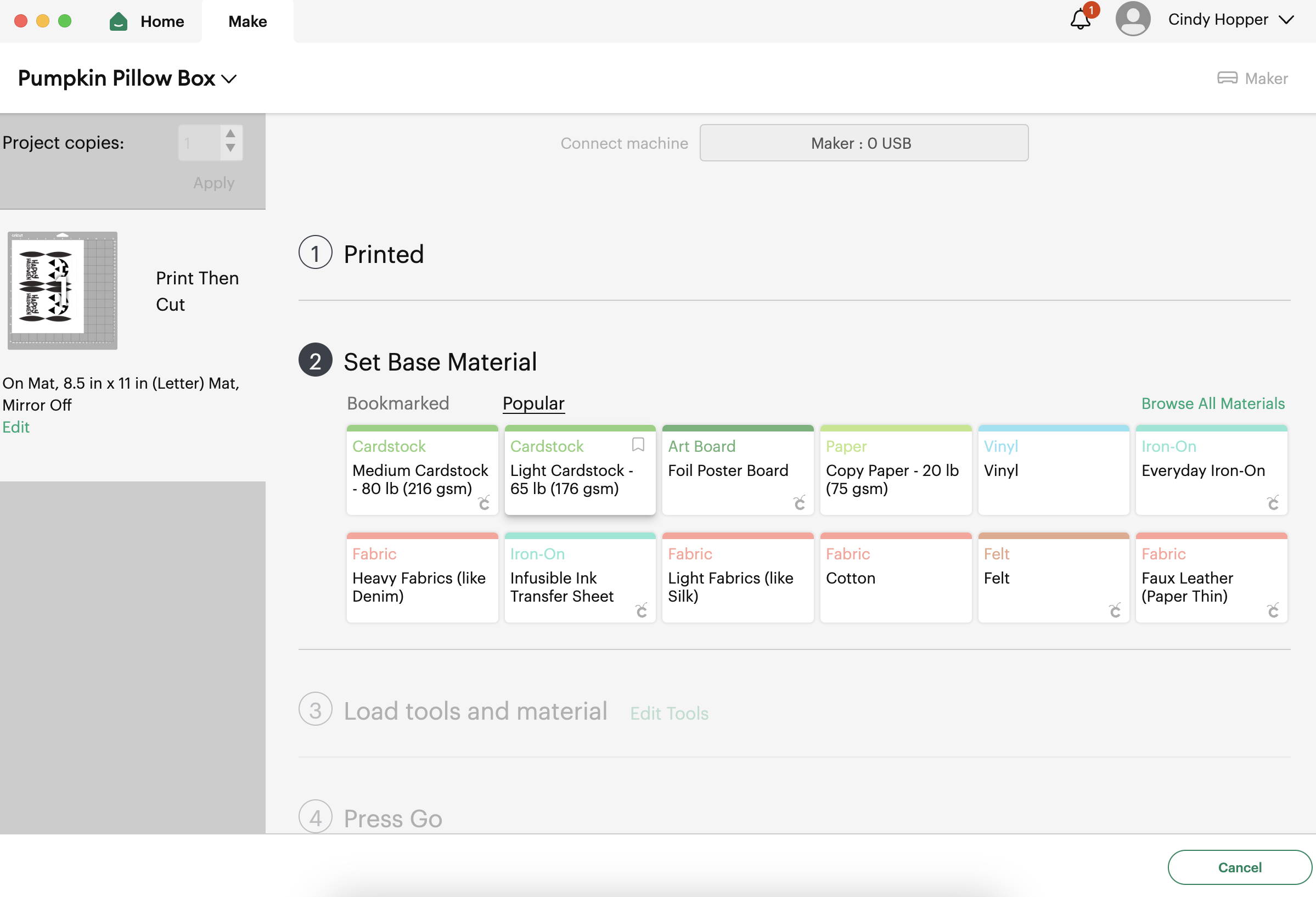Click the red notification badge

[x=1091, y=10]
